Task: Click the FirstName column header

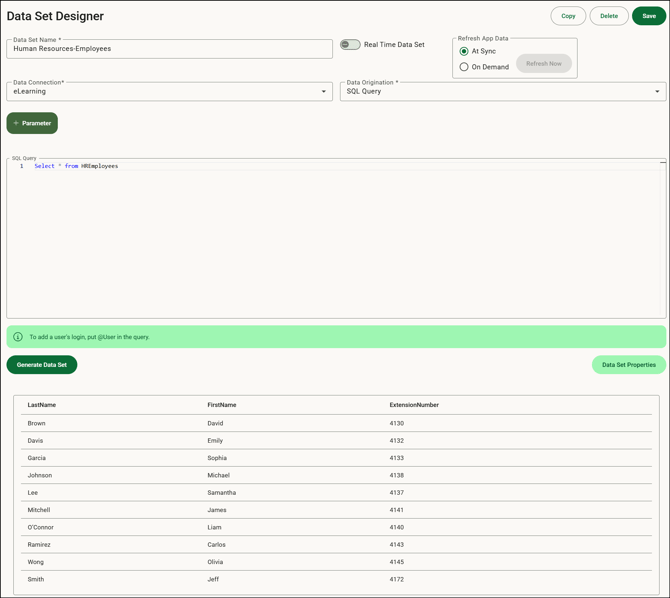Action: pos(222,405)
